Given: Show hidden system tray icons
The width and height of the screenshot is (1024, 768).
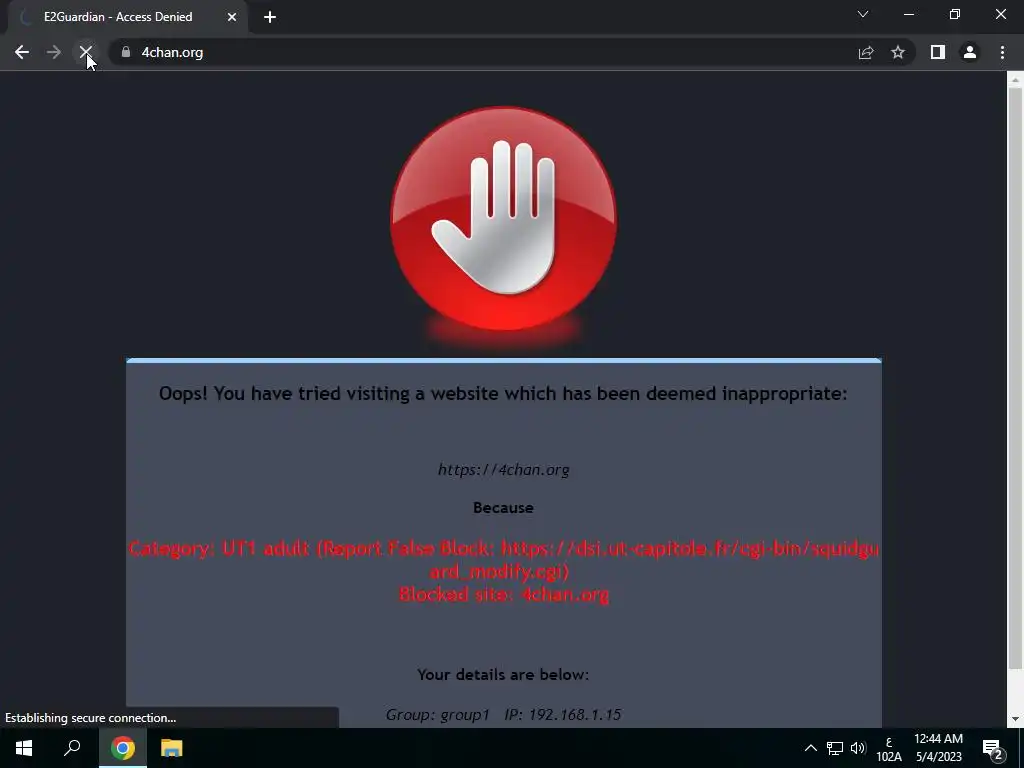Looking at the screenshot, I should 810,748.
